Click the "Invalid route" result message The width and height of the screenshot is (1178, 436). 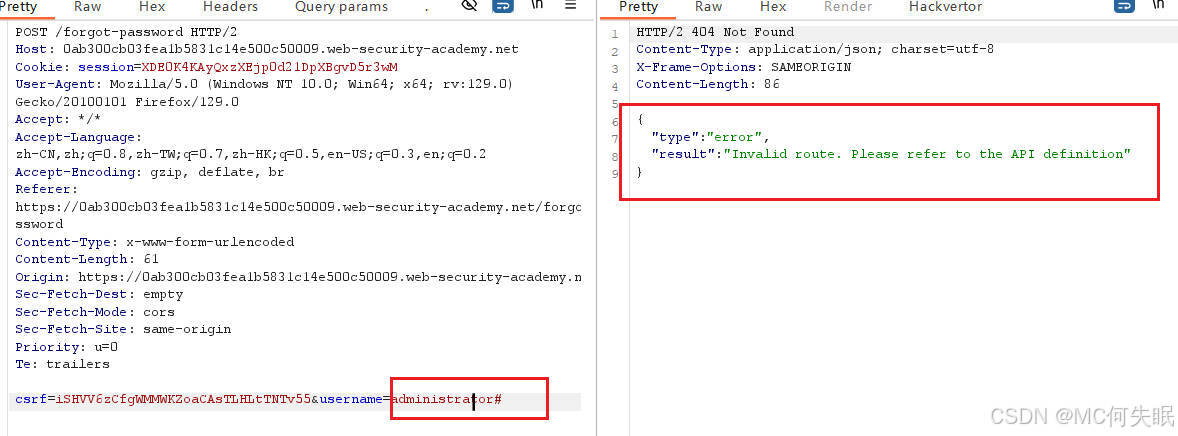click(928, 154)
